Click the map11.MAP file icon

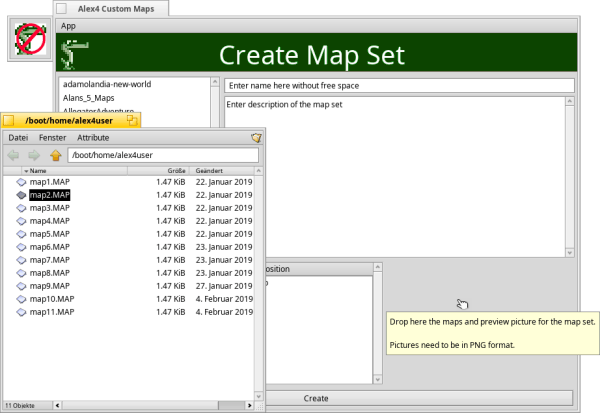click(22, 312)
